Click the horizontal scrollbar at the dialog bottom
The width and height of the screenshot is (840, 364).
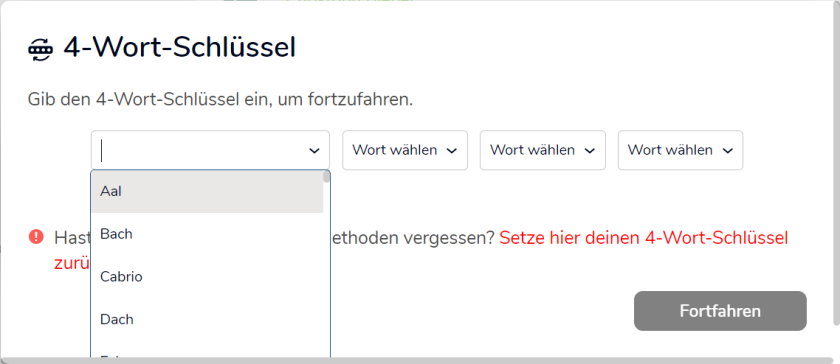(418, 360)
